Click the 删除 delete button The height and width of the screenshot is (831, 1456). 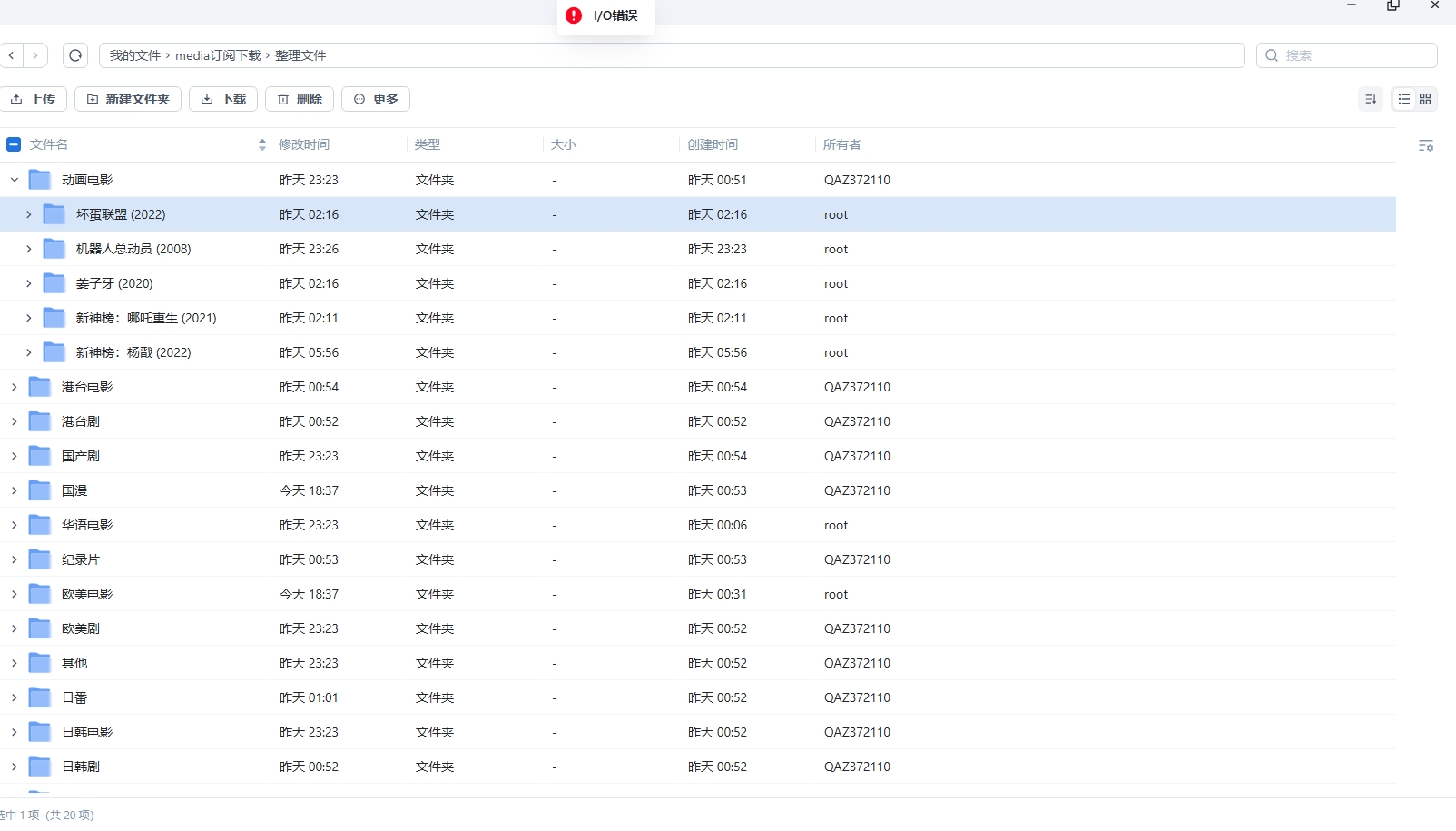pyautogui.click(x=300, y=99)
